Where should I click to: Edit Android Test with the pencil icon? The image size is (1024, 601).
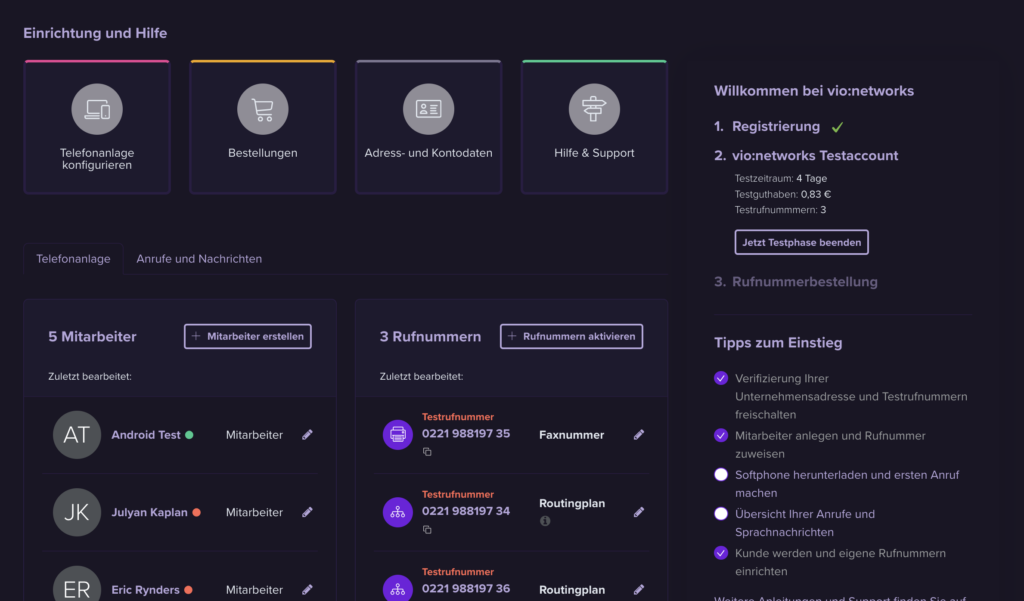pyautogui.click(x=307, y=434)
